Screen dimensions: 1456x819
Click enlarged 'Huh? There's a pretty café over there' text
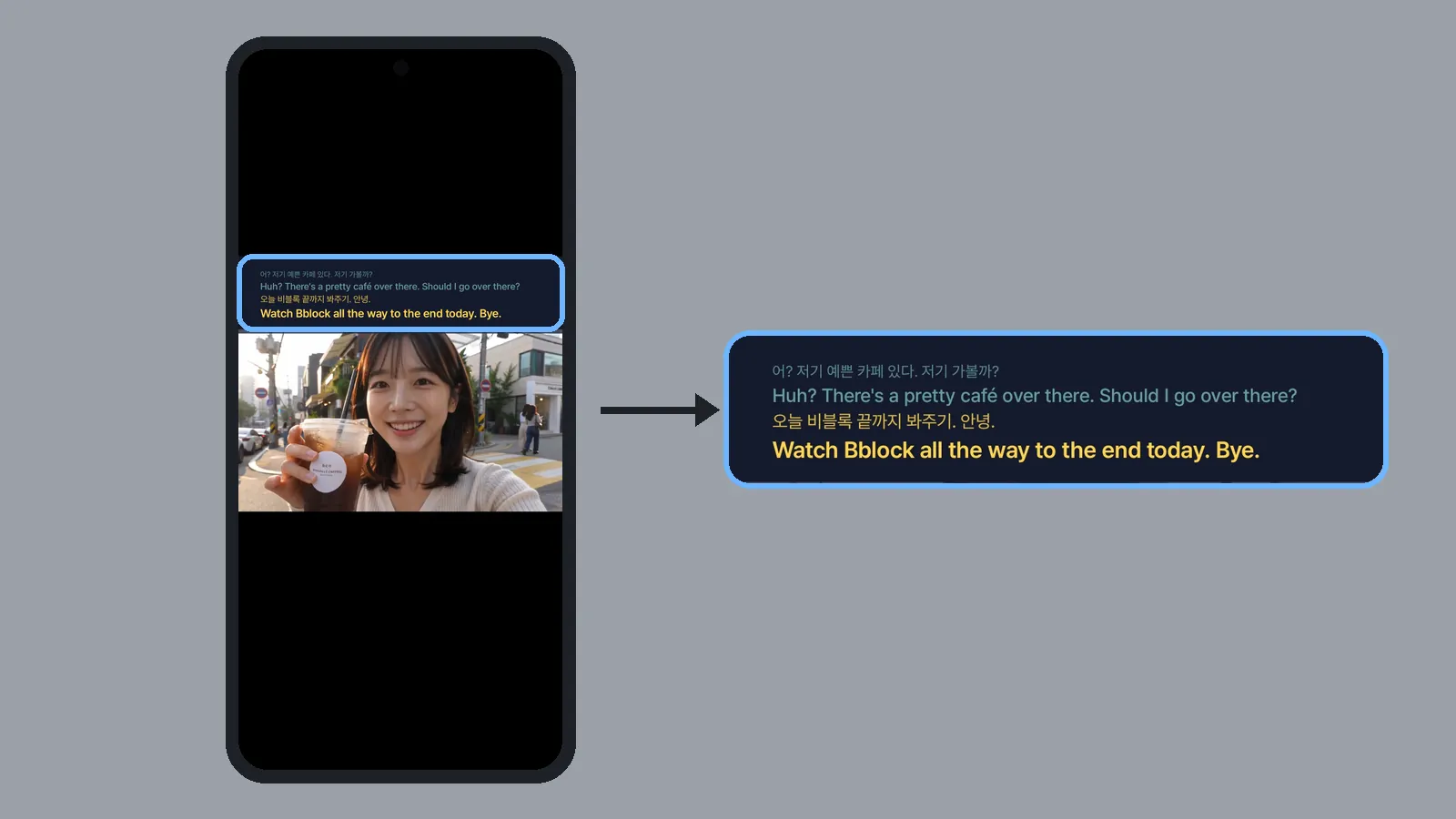point(1035,396)
